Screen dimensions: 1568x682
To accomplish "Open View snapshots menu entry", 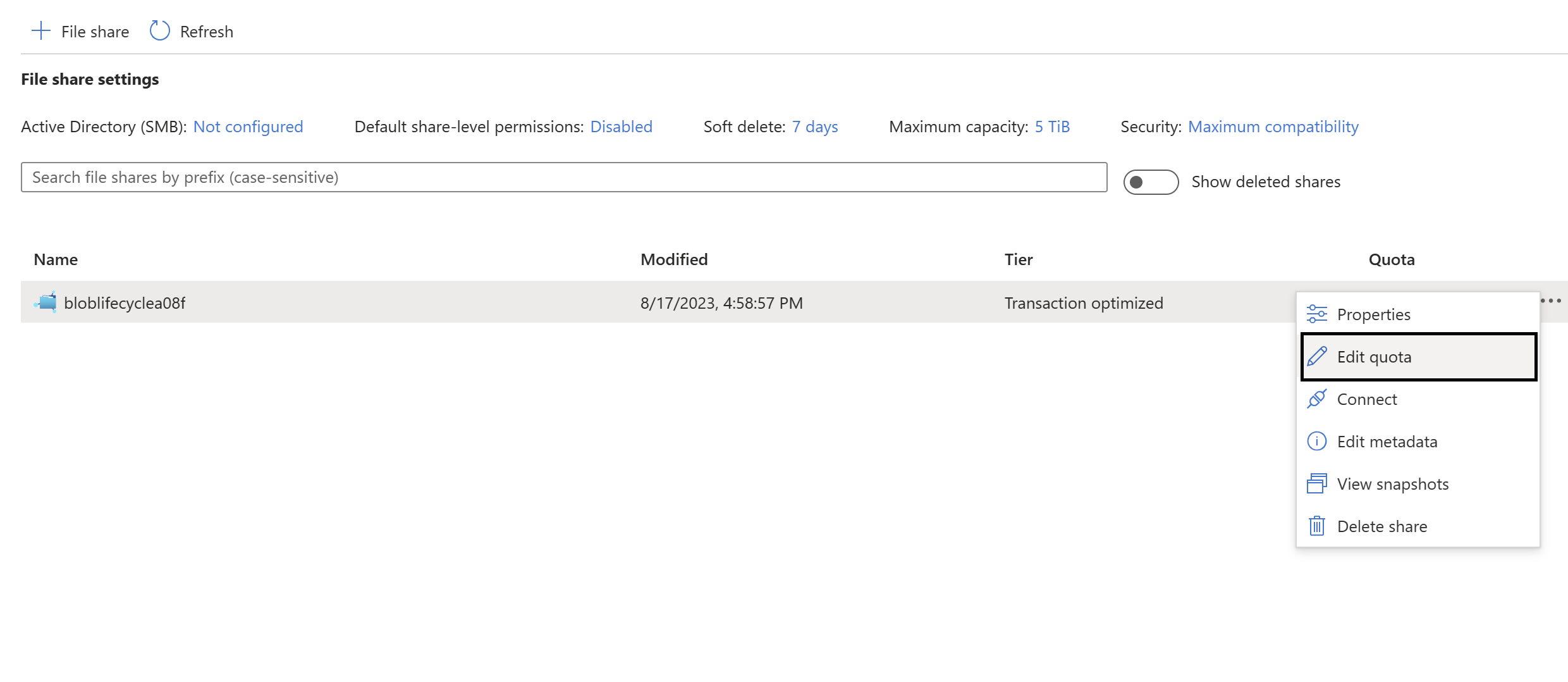I will (1418, 484).
